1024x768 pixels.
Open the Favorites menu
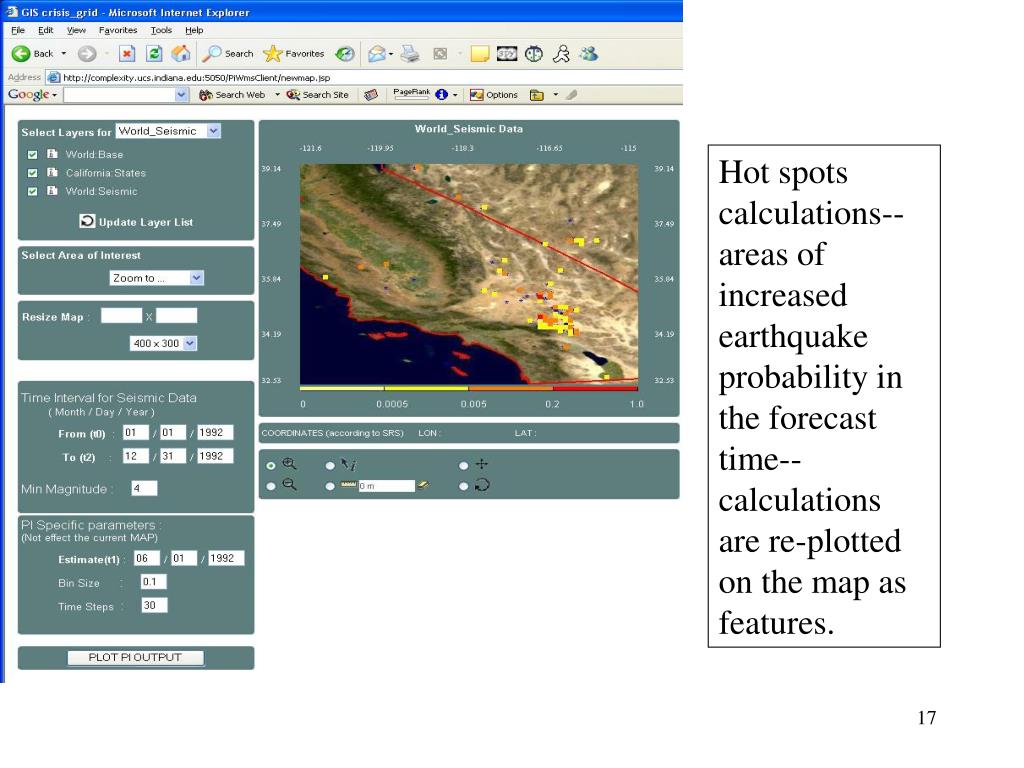pos(118,30)
